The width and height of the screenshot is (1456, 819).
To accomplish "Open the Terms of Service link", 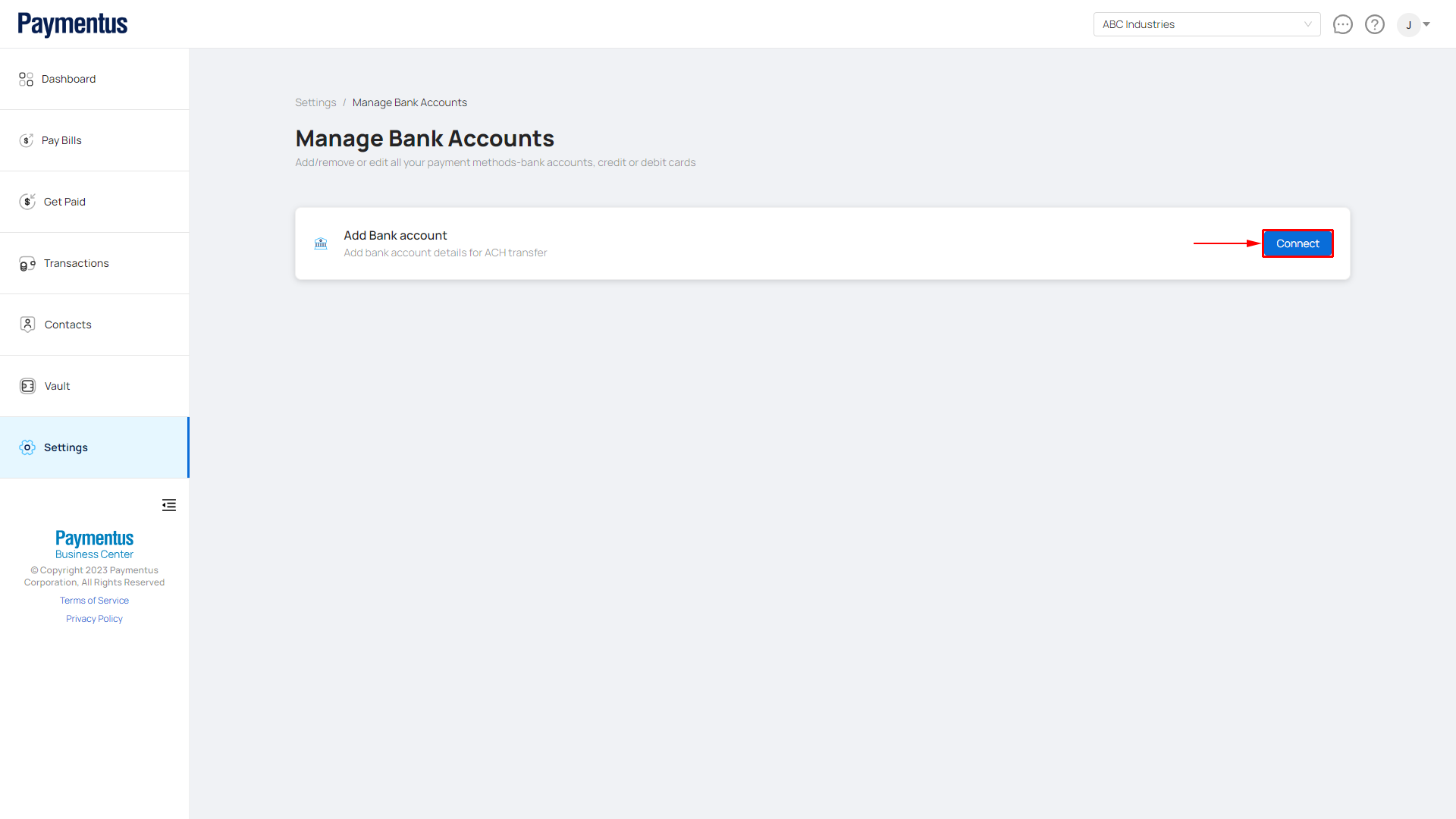I will pyautogui.click(x=94, y=601).
